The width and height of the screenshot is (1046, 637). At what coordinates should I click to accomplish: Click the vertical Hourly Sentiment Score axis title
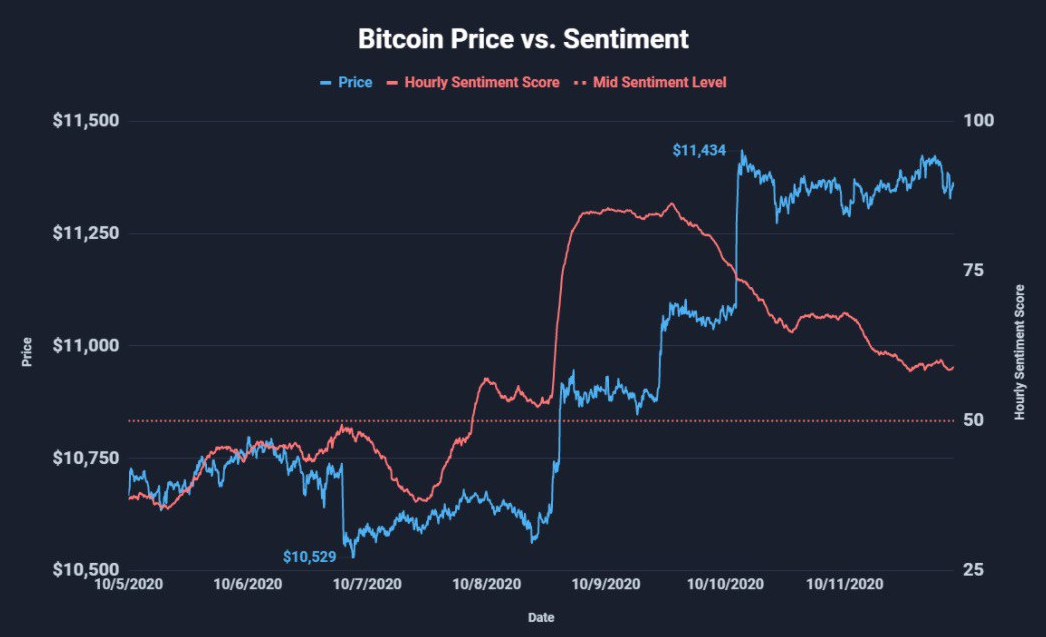[1020, 348]
